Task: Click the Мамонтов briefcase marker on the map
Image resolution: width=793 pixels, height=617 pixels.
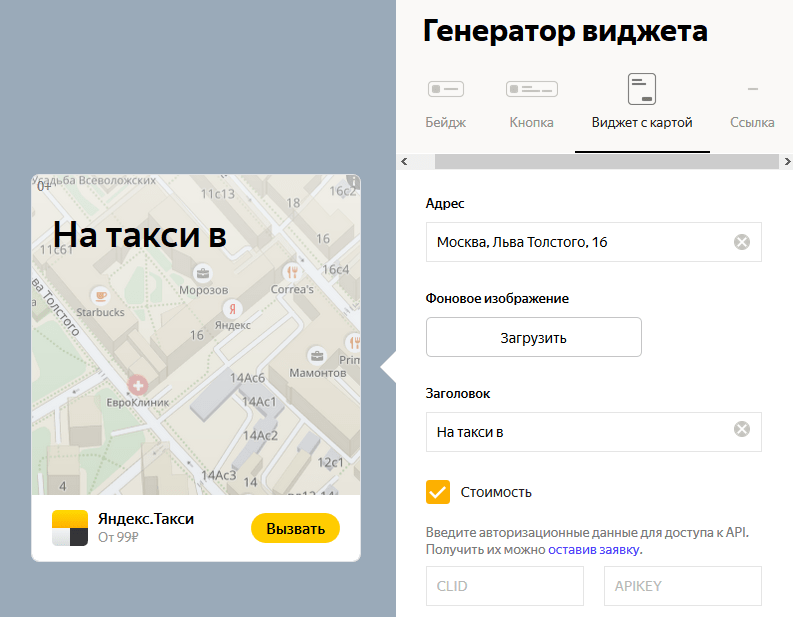Action: tap(317, 356)
